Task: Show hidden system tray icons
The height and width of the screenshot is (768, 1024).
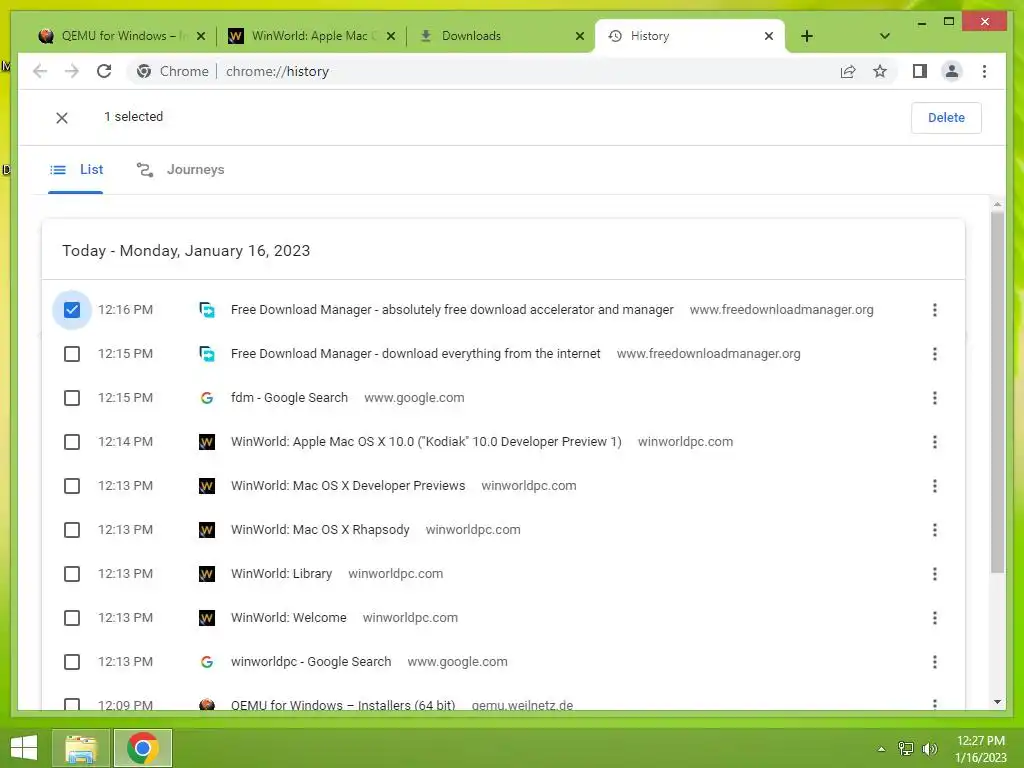Action: click(x=881, y=749)
